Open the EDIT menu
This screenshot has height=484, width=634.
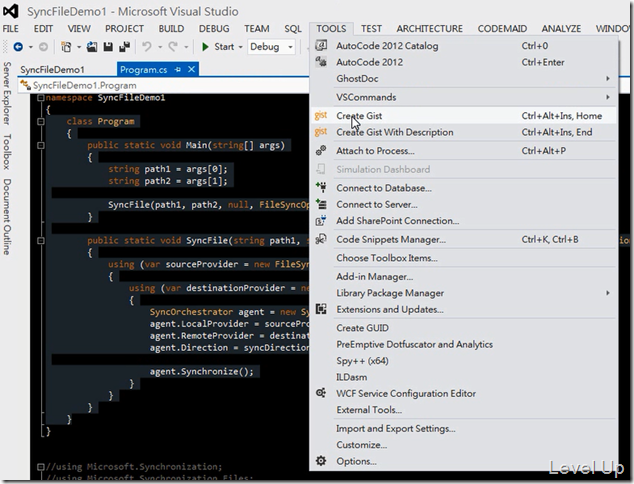click(43, 29)
